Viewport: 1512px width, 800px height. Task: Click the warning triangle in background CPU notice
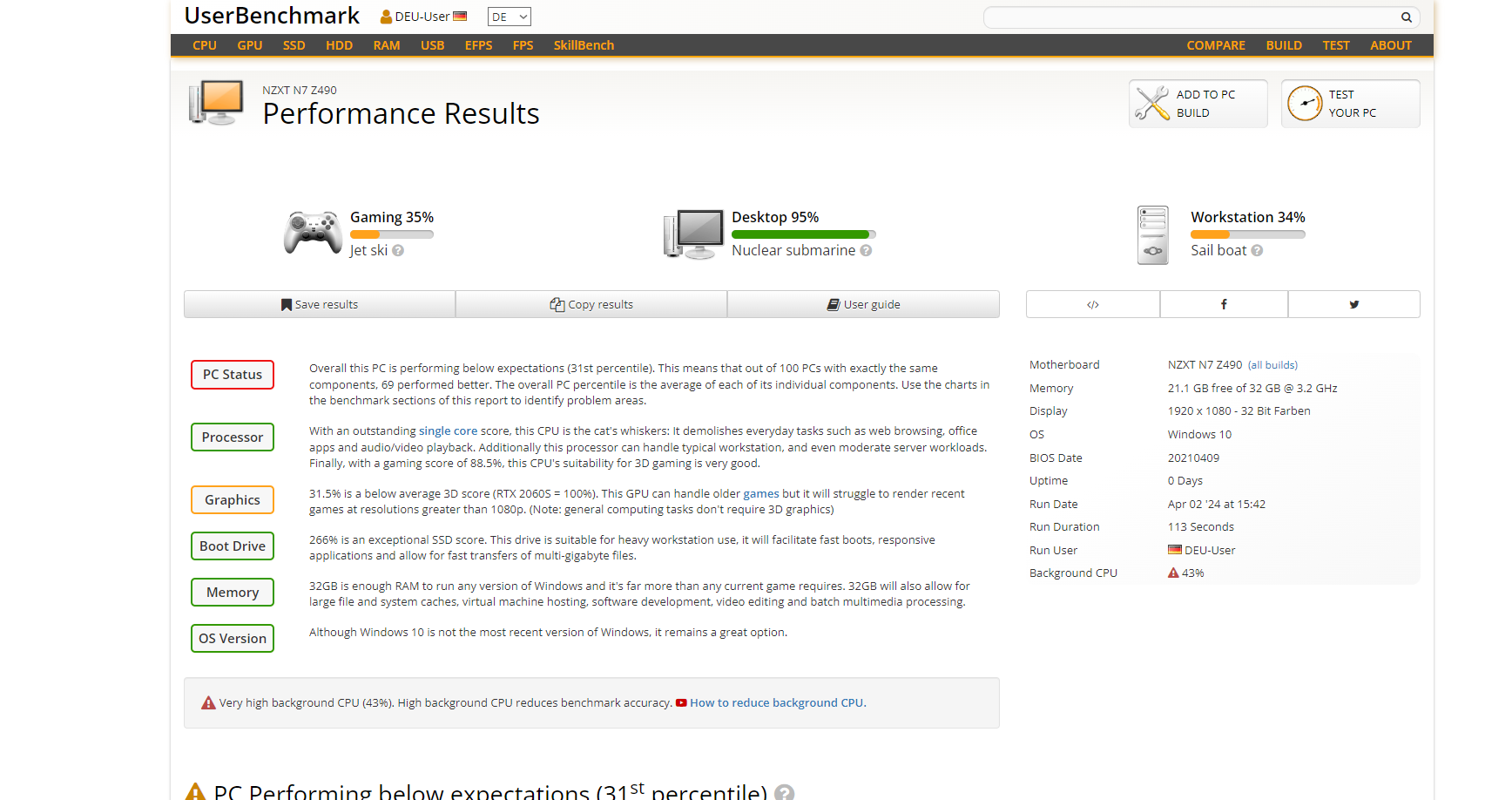click(208, 703)
